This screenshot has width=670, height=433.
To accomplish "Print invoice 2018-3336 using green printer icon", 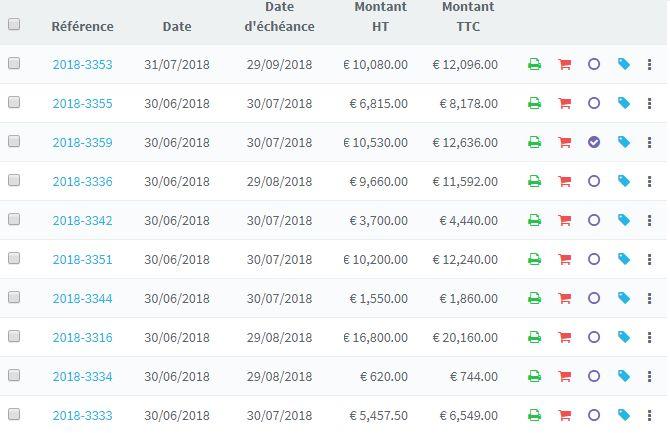I will click(534, 182).
